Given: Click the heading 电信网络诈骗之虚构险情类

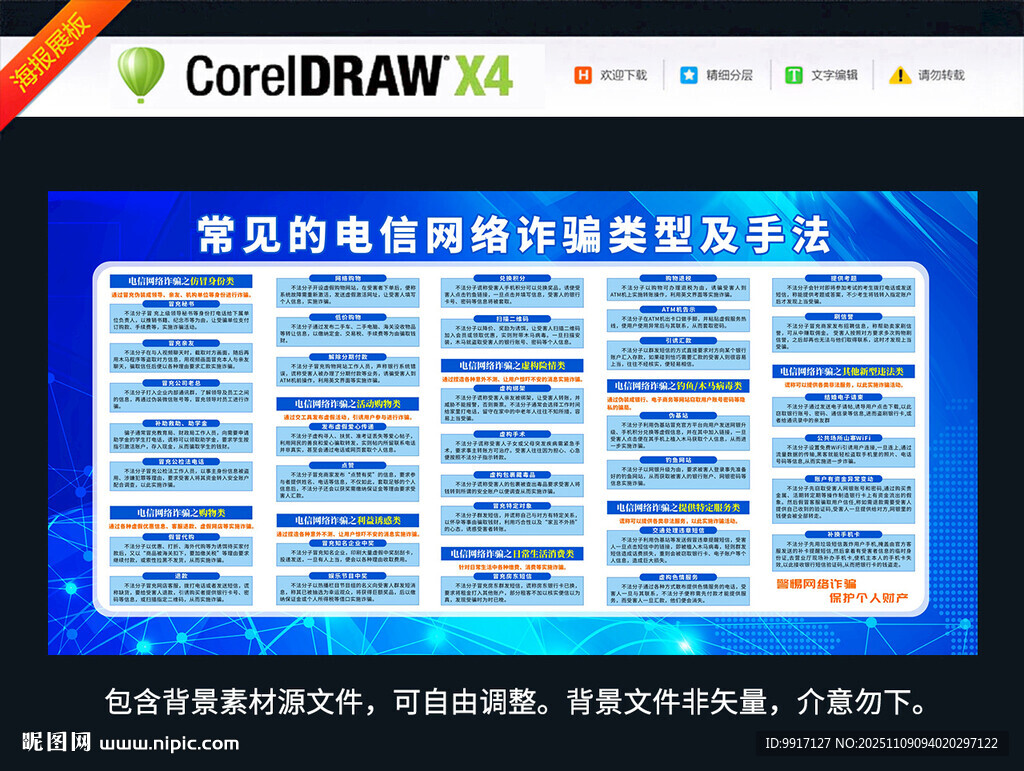Looking at the screenshot, I should click(x=512, y=366).
